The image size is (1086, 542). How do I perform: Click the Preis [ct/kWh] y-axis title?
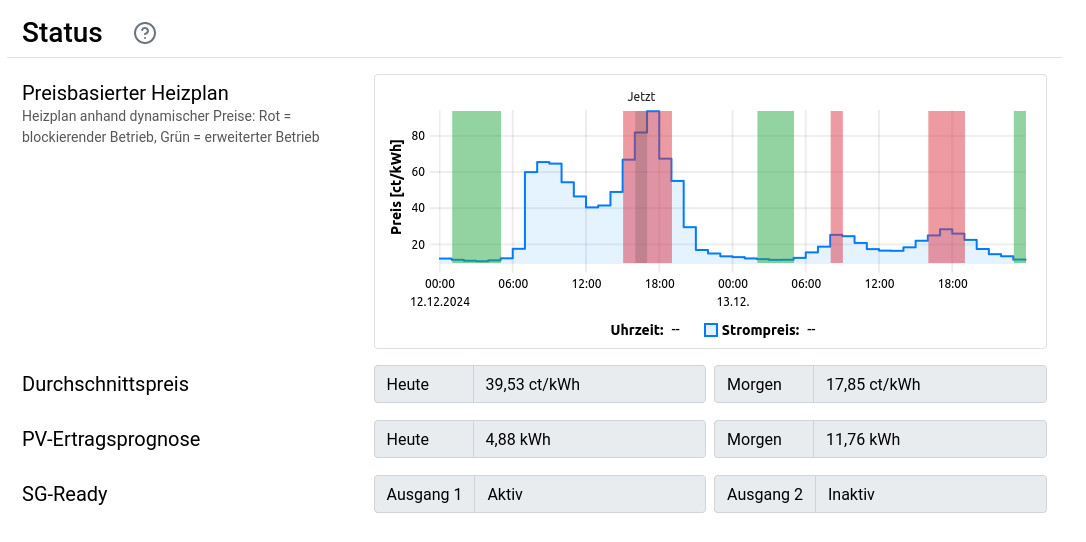click(396, 186)
